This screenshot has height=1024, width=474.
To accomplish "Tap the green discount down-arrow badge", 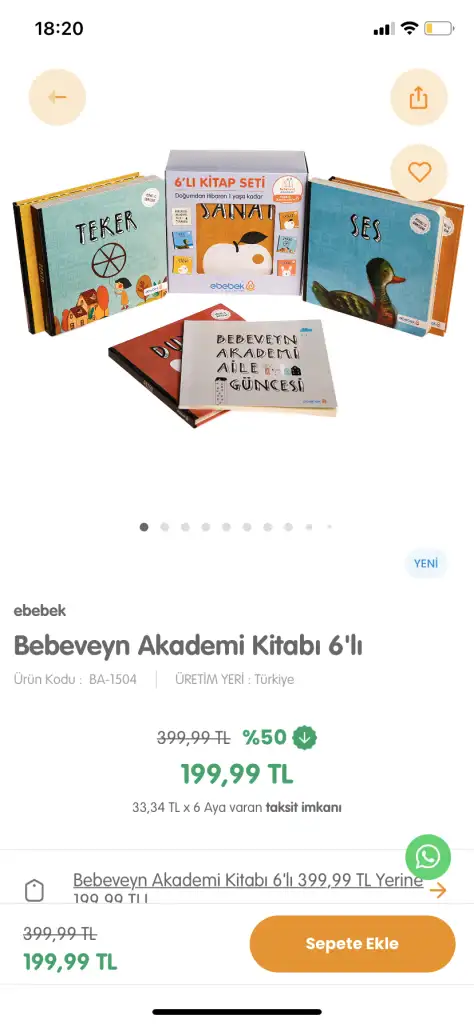I will [x=304, y=737].
